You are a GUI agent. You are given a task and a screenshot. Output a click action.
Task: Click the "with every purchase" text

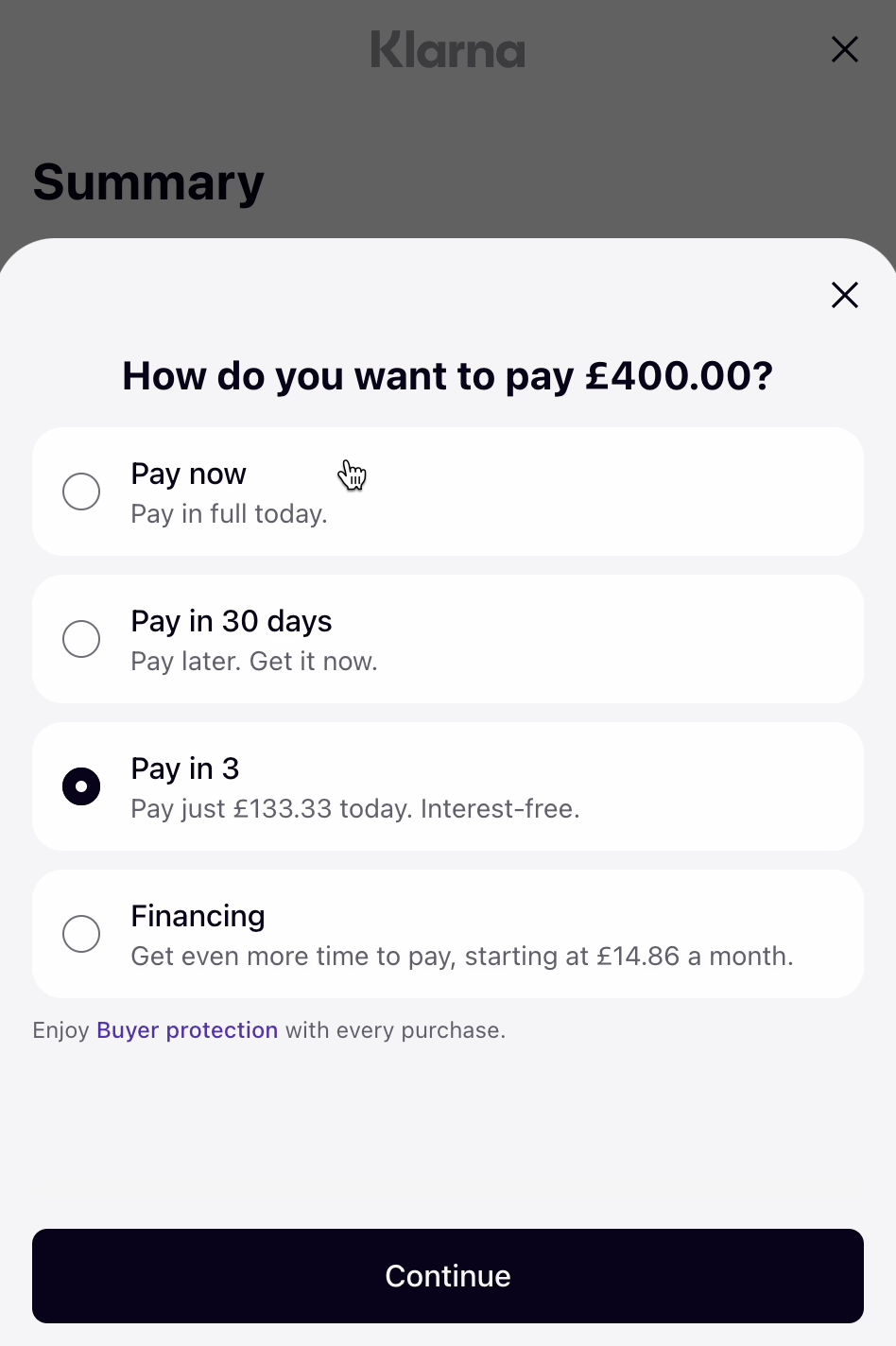395,1030
